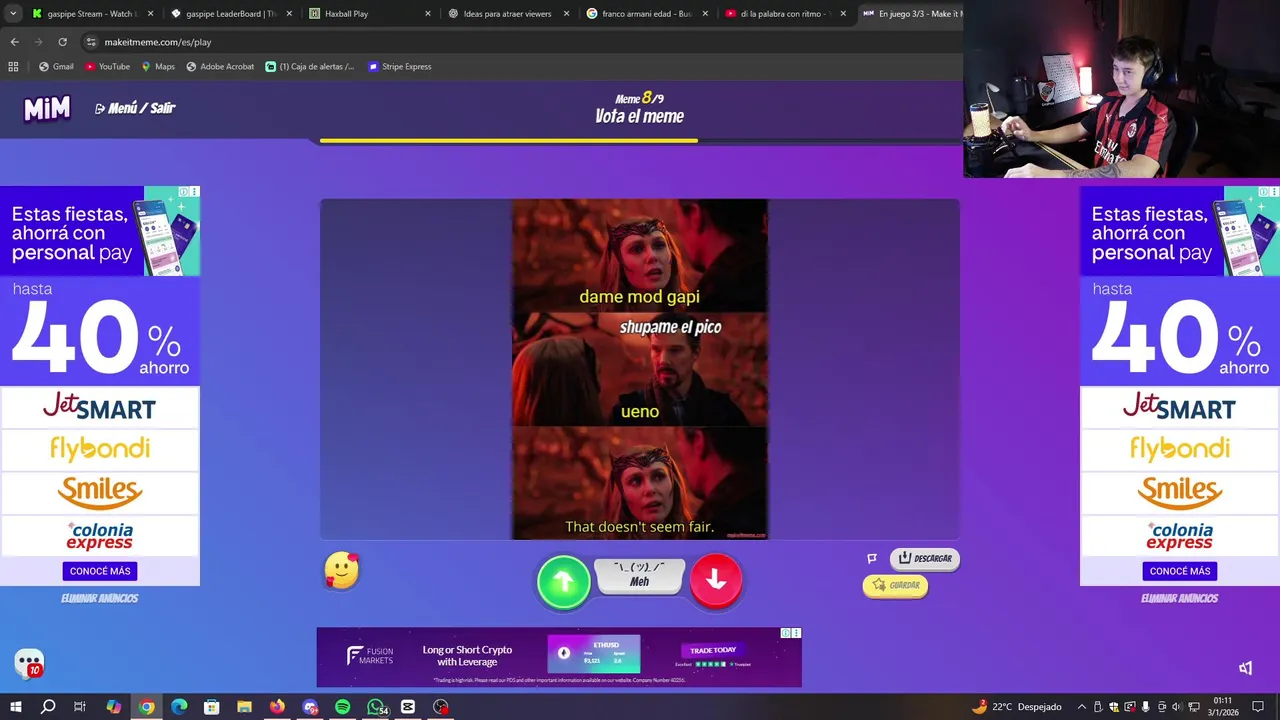Screen dimensions: 1280x720
Task: Open Gmail bookmark
Action: tap(56, 67)
